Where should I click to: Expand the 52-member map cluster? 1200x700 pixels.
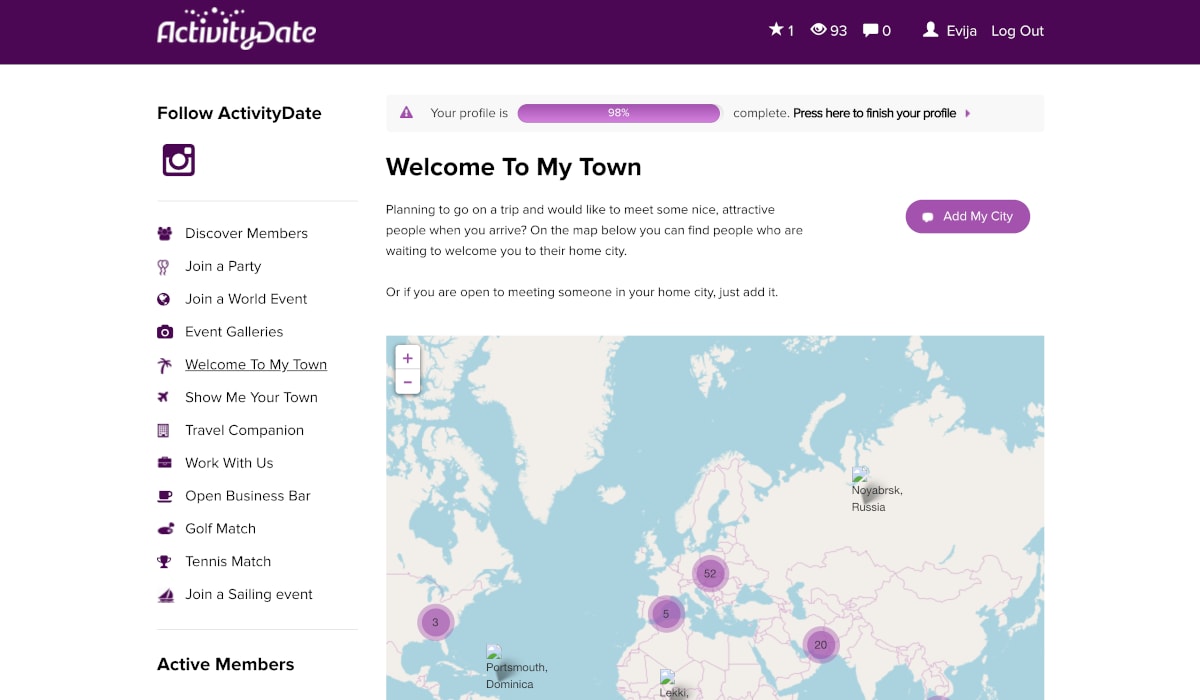pyautogui.click(x=710, y=574)
